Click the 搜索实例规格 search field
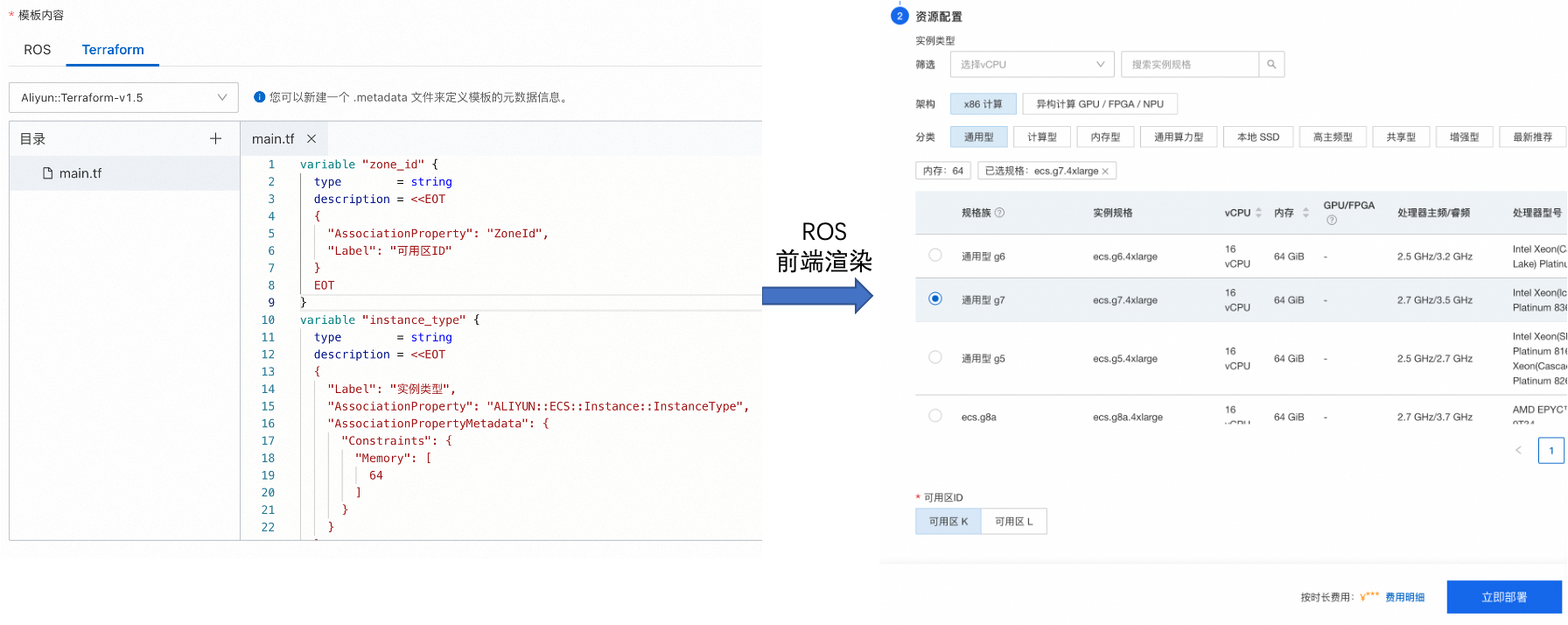This screenshot has width=1568, height=625. (x=1190, y=65)
